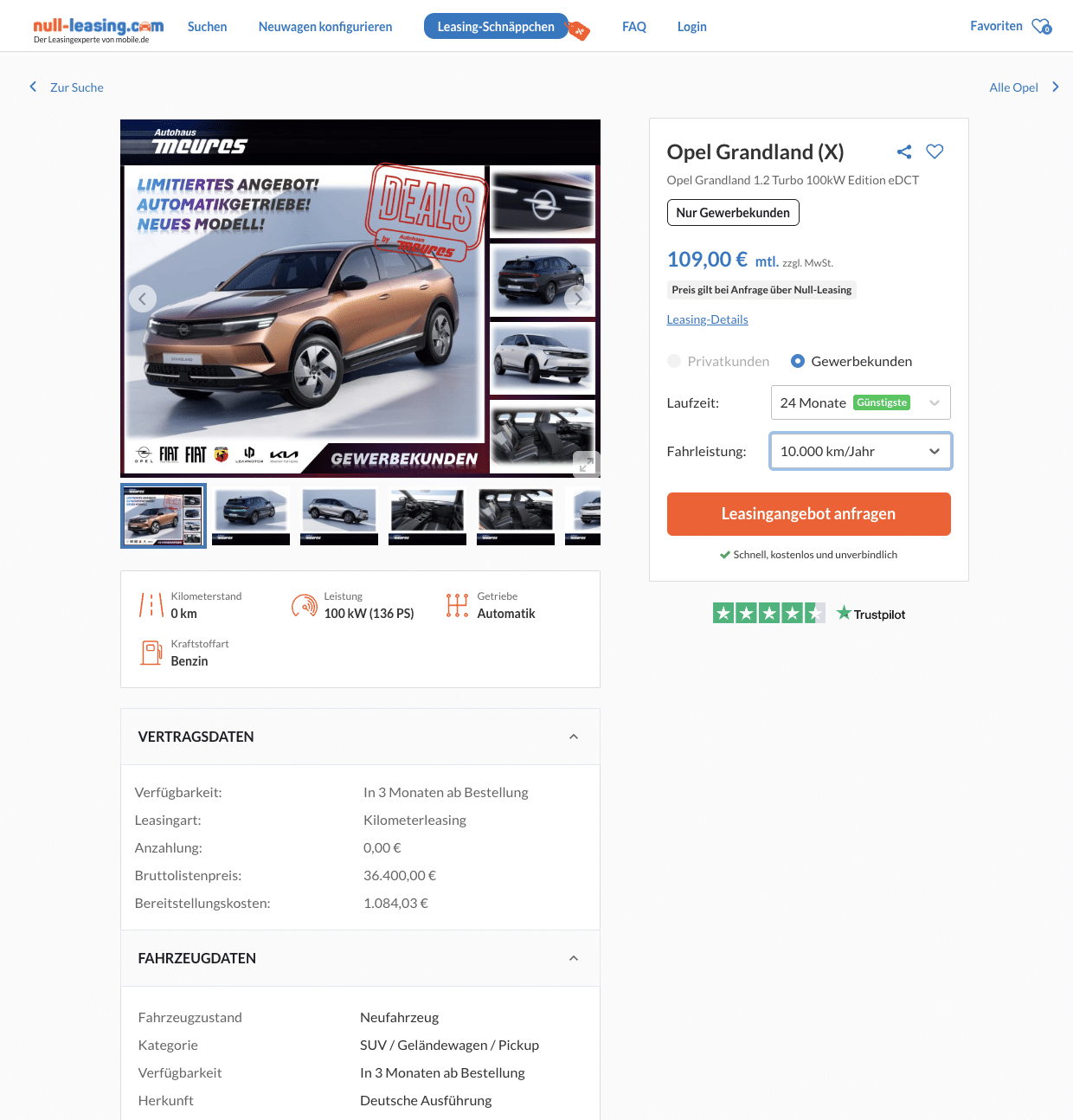This screenshot has height=1120, width=1073.
Task: Open the Leasing-Schnäppchen tab
Action: [496, 27]
